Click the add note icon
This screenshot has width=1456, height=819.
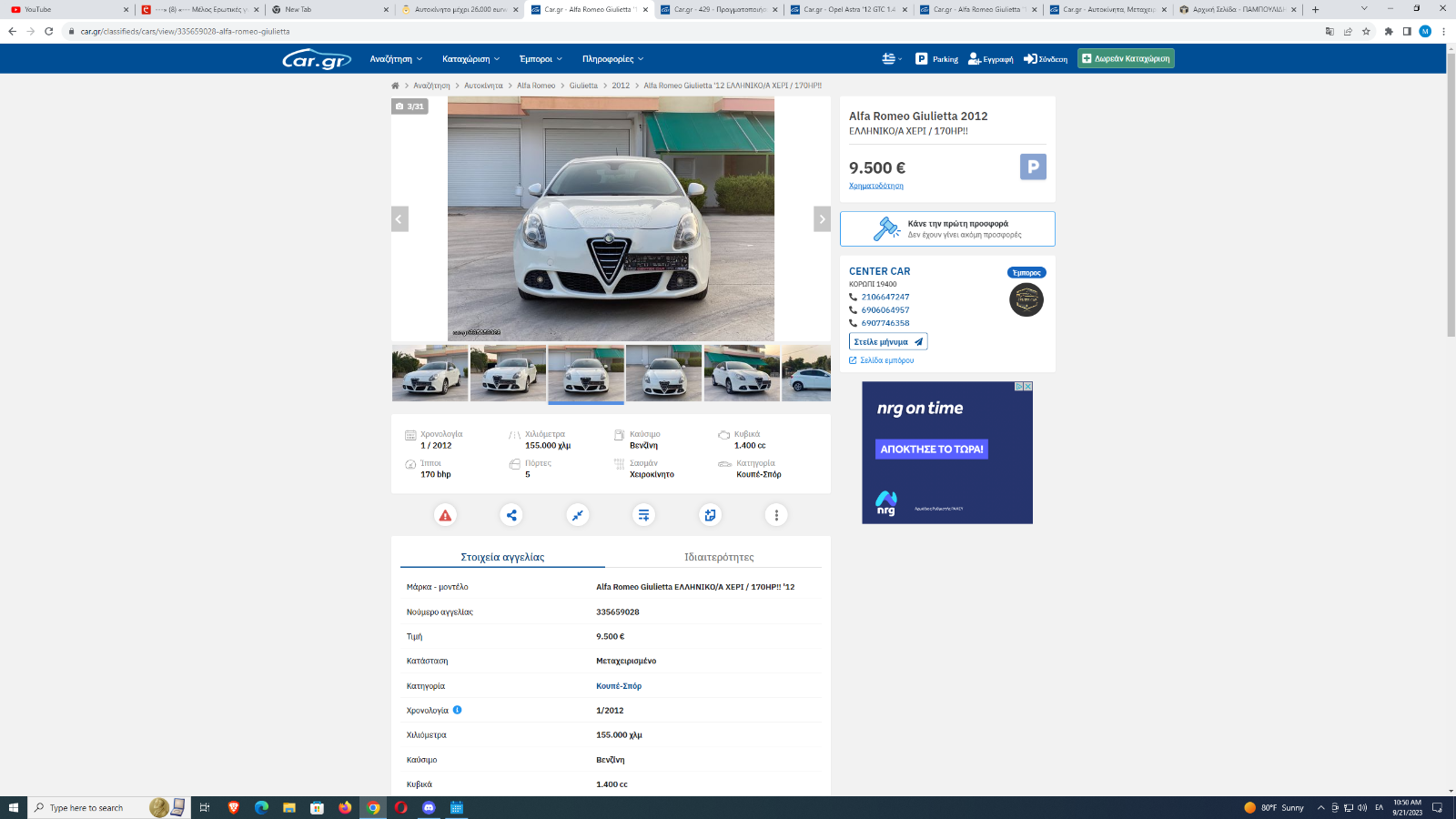710,515
